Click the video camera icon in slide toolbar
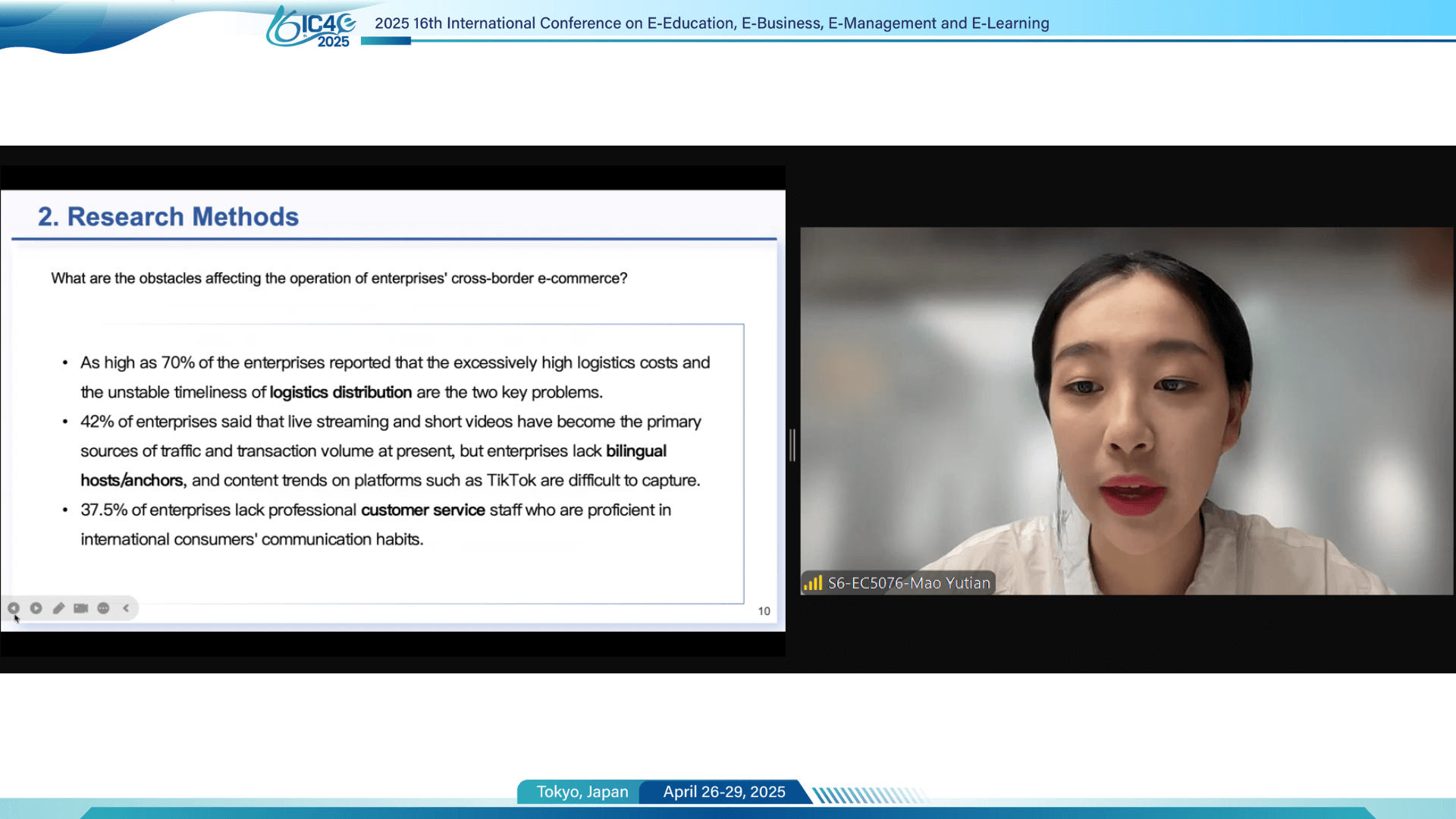Viewport: 1456px width, 819px height. [x=81, y=608]
